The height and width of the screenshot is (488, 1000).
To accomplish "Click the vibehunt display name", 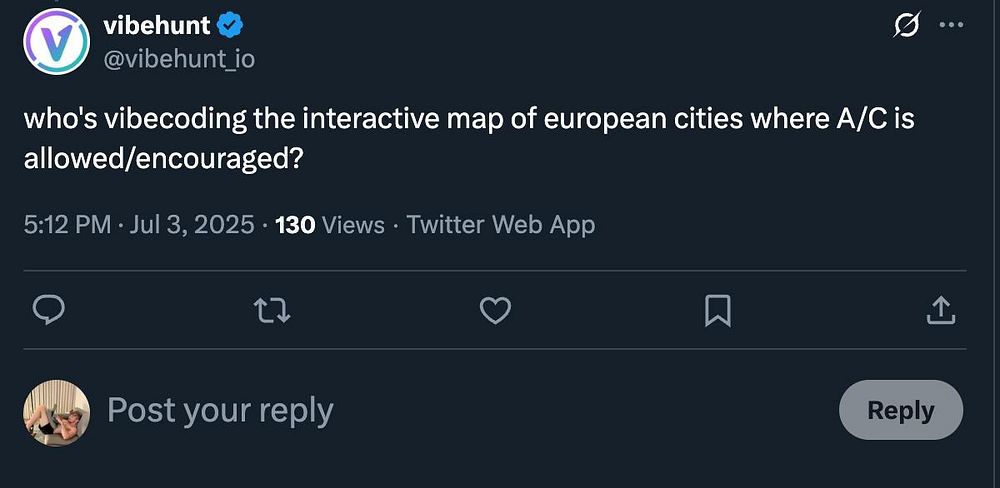I will click(x=157, y=25).
